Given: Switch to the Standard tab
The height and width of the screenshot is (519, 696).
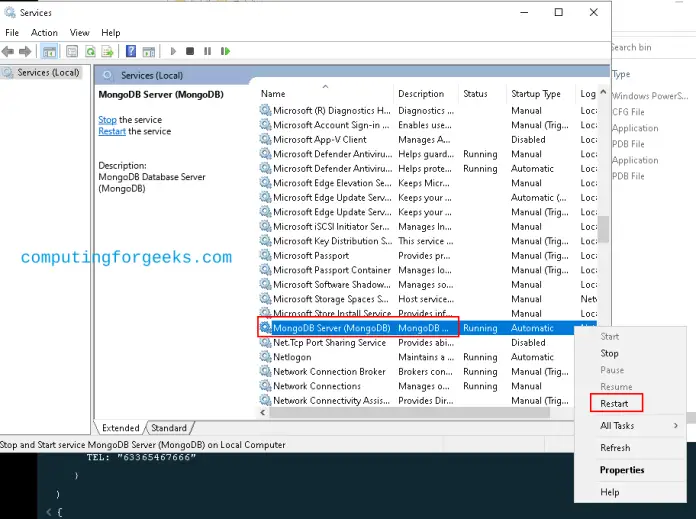Looking at the screenshot, I should click(168, 428).
